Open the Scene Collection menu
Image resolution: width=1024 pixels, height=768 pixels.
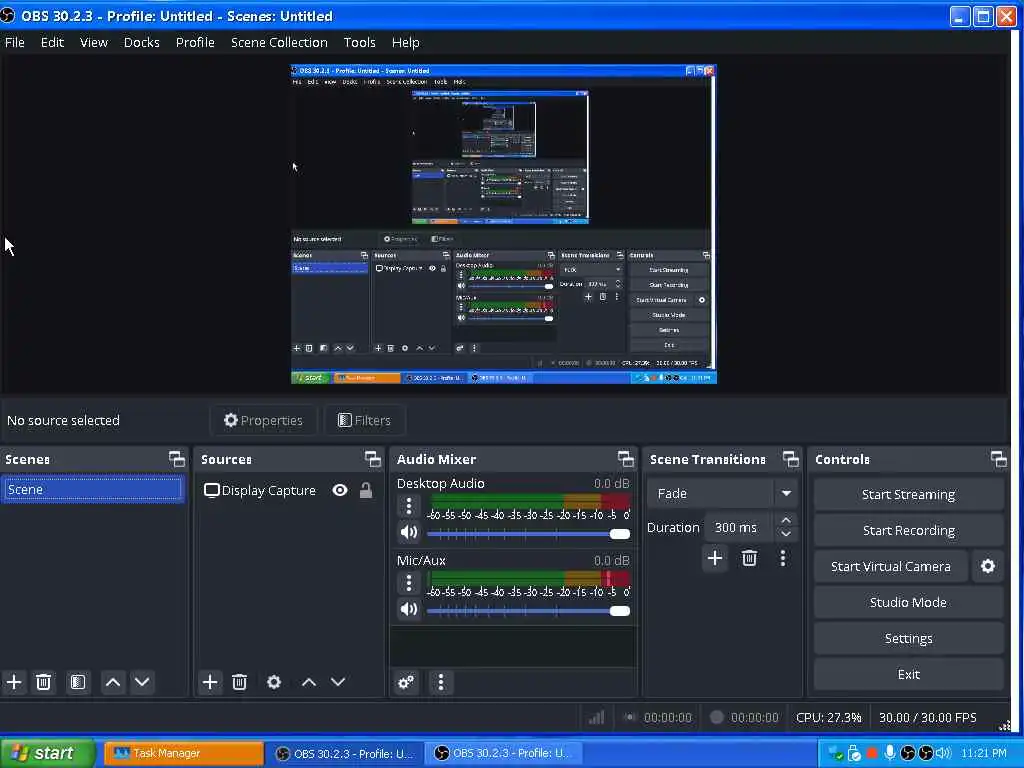tap(280, 42)
